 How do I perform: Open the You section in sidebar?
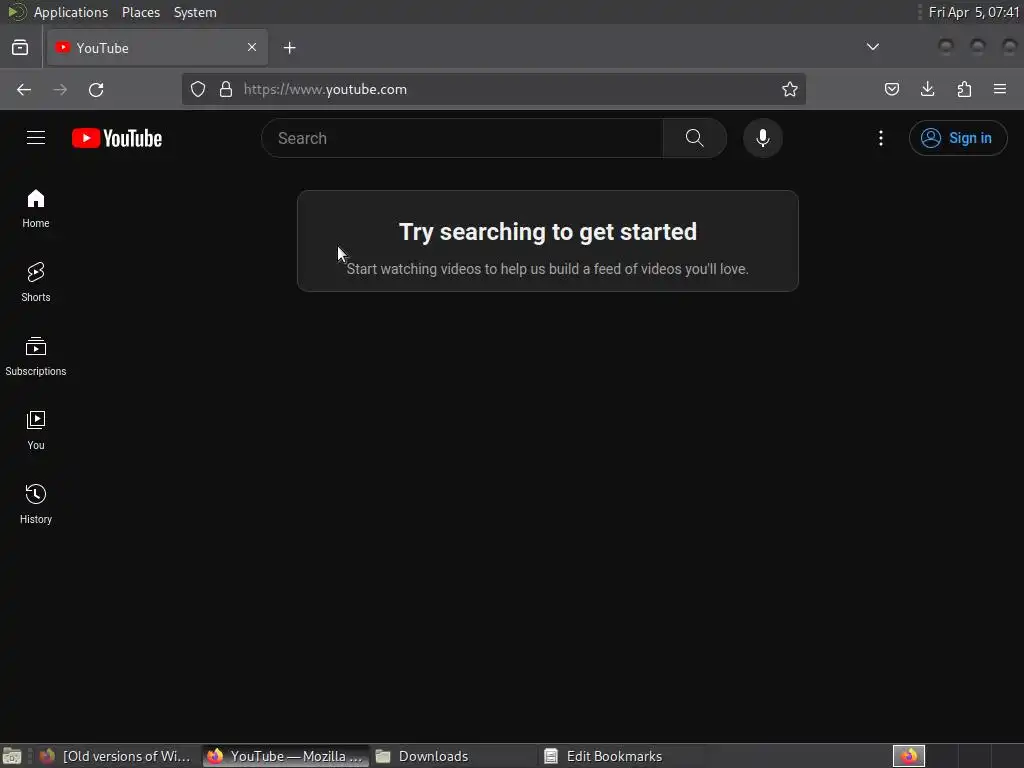tap(36, 430)
